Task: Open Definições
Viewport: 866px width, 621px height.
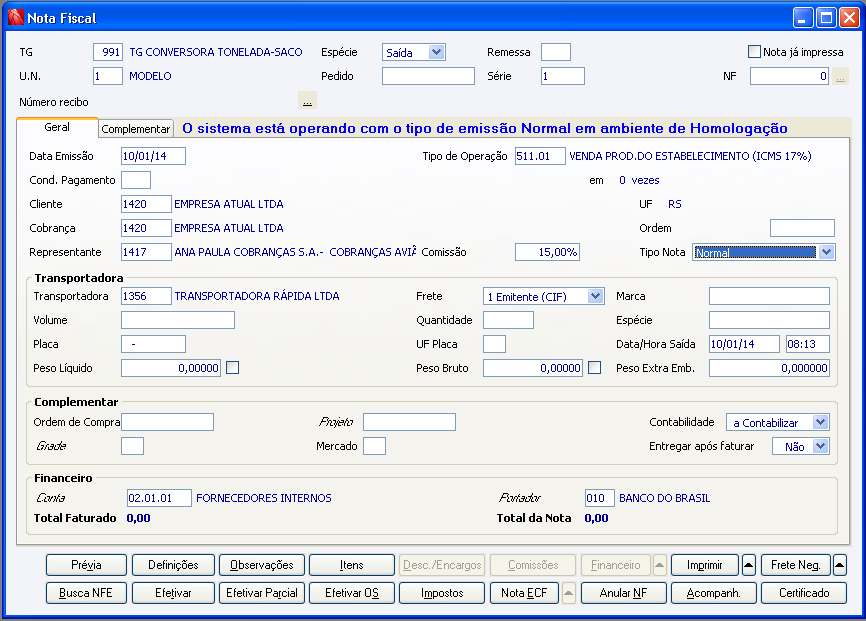Action: (173, 565)
